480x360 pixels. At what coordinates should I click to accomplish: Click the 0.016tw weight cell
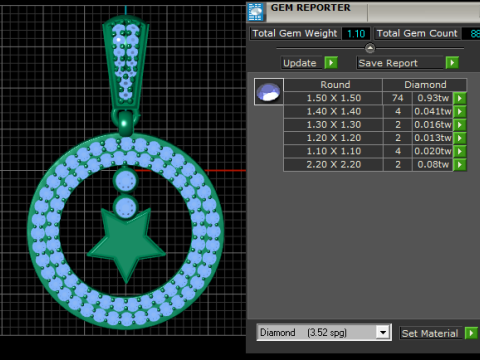[x=433, y=125]
